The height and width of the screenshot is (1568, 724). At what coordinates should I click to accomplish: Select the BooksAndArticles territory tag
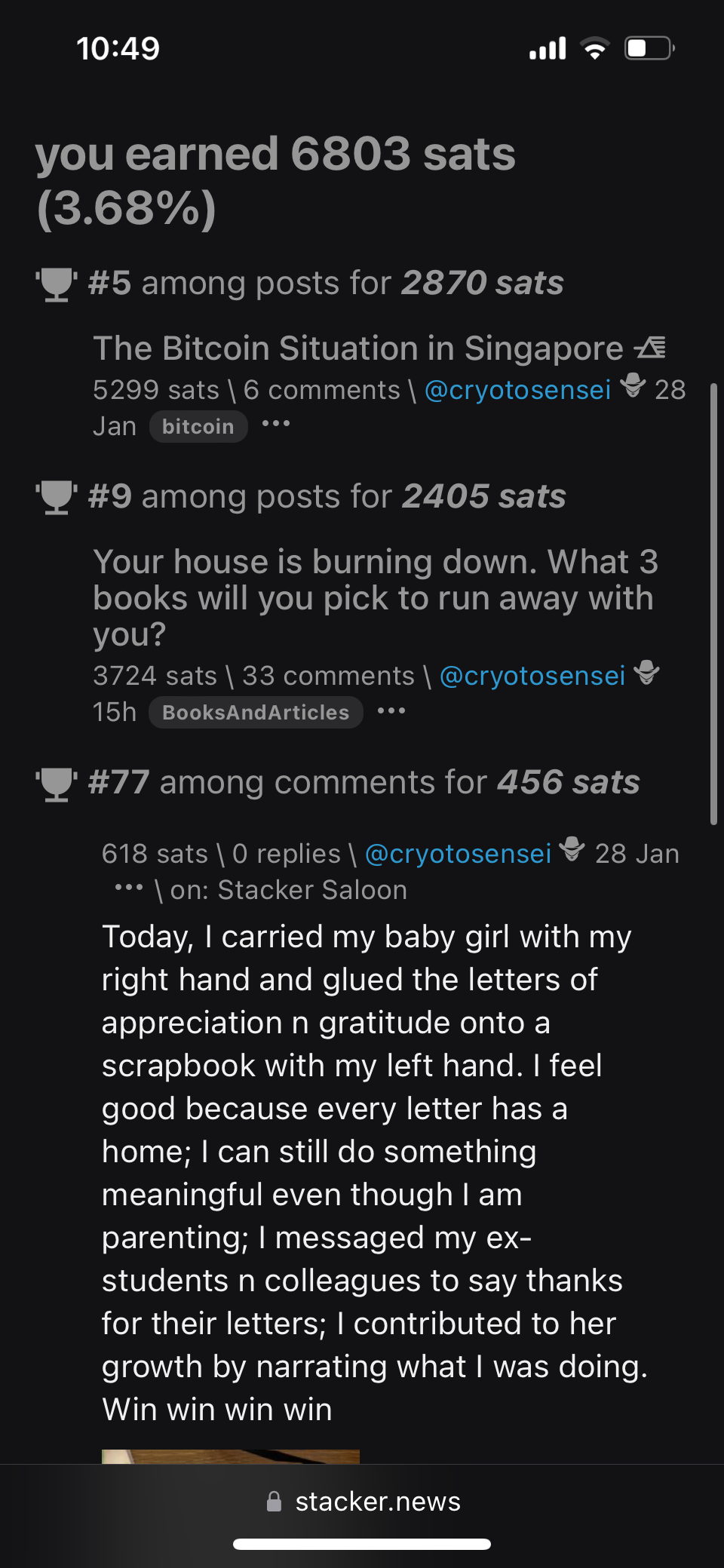(x=256, y=713)
